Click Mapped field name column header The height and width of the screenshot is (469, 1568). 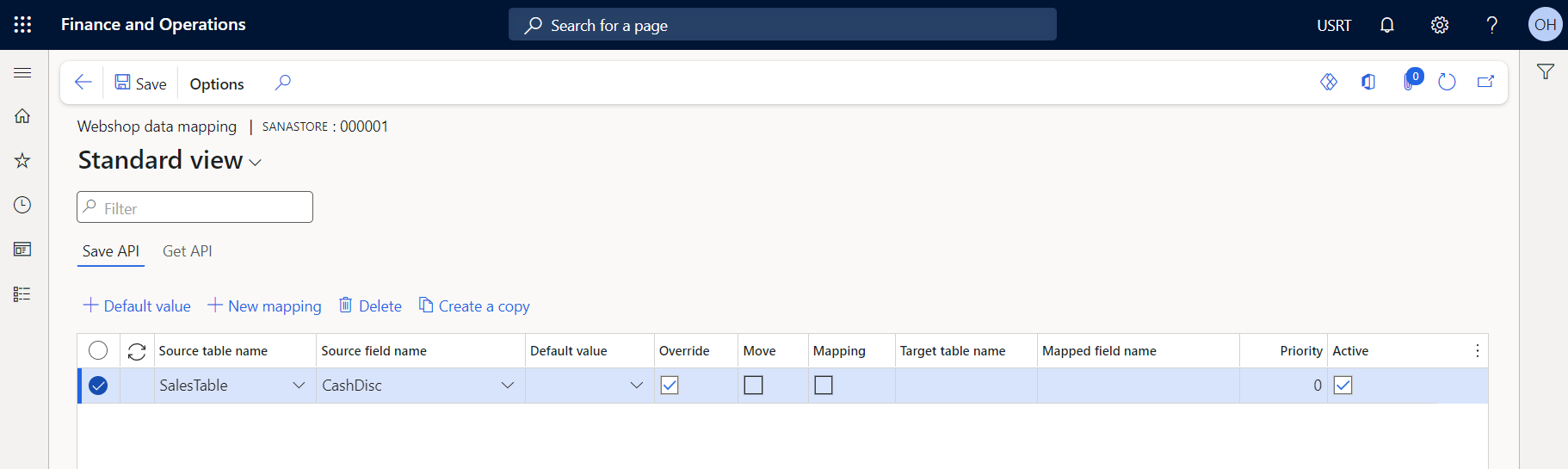pos(1100,351)
